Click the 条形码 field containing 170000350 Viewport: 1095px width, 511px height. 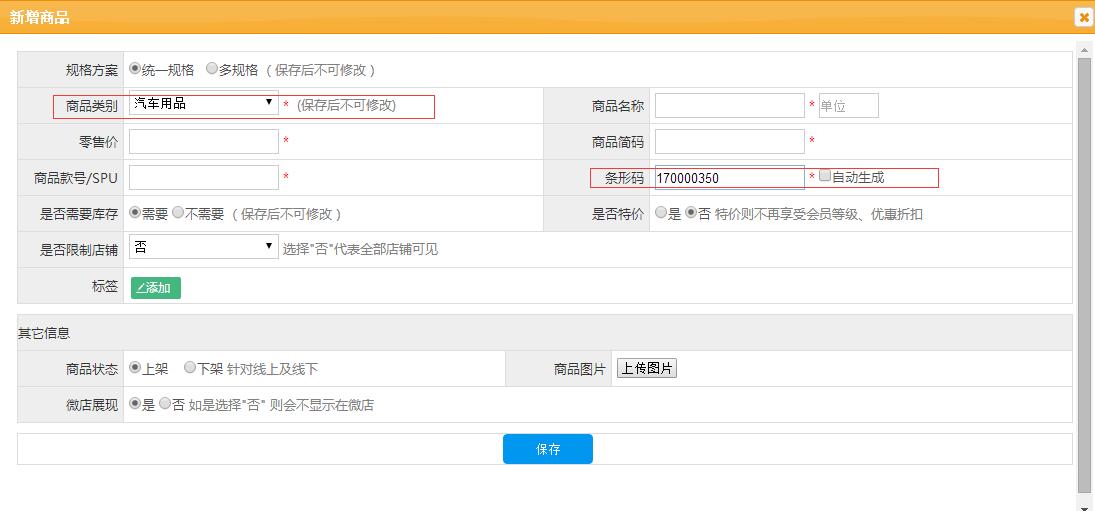click(729, 178)
